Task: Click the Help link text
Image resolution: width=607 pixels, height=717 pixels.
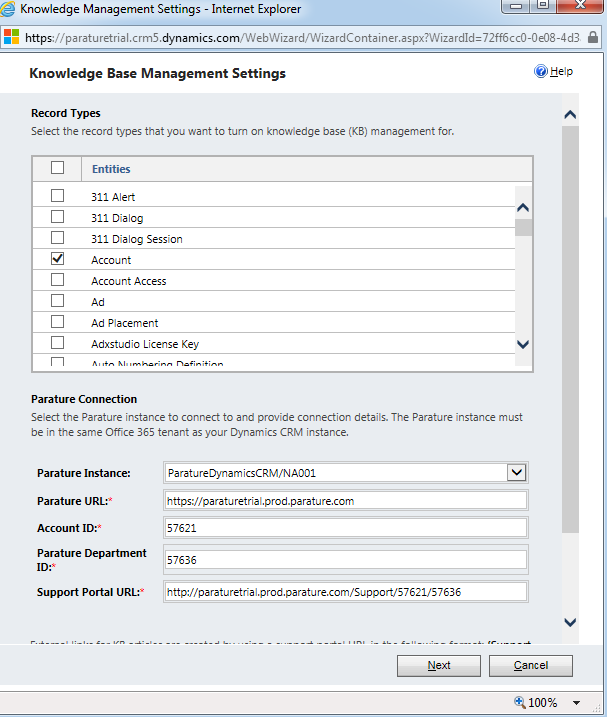Action: pyautogui.click(x=561, y=71)
